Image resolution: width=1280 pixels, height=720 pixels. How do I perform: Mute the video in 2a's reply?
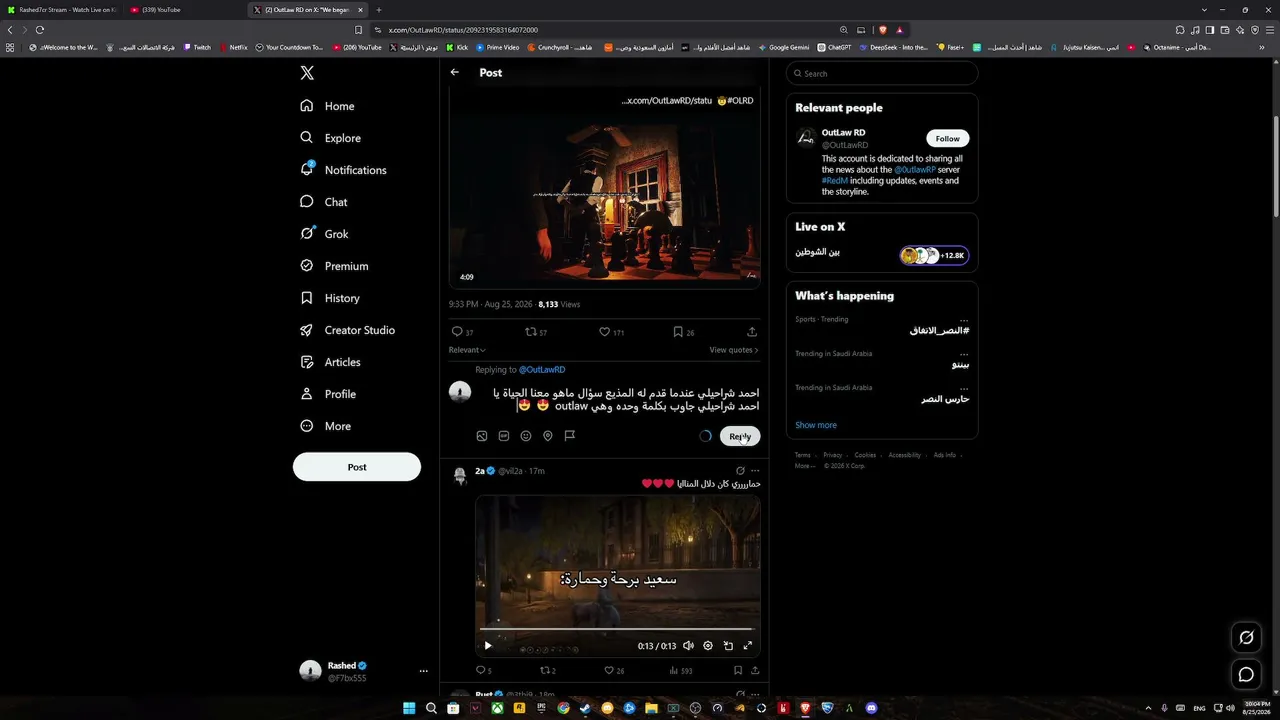pos(688,646)
